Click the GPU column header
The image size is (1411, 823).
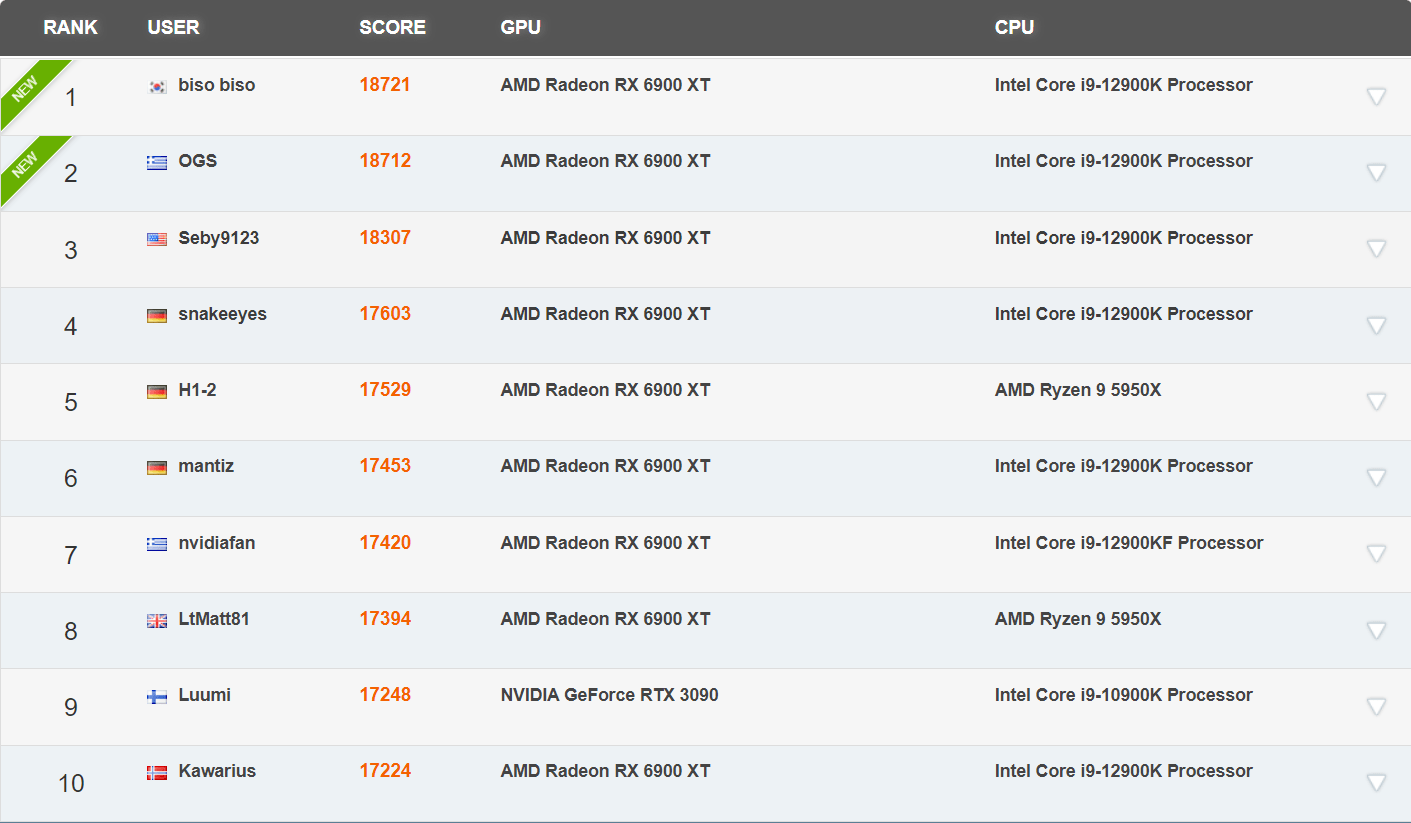click(519, 27)
